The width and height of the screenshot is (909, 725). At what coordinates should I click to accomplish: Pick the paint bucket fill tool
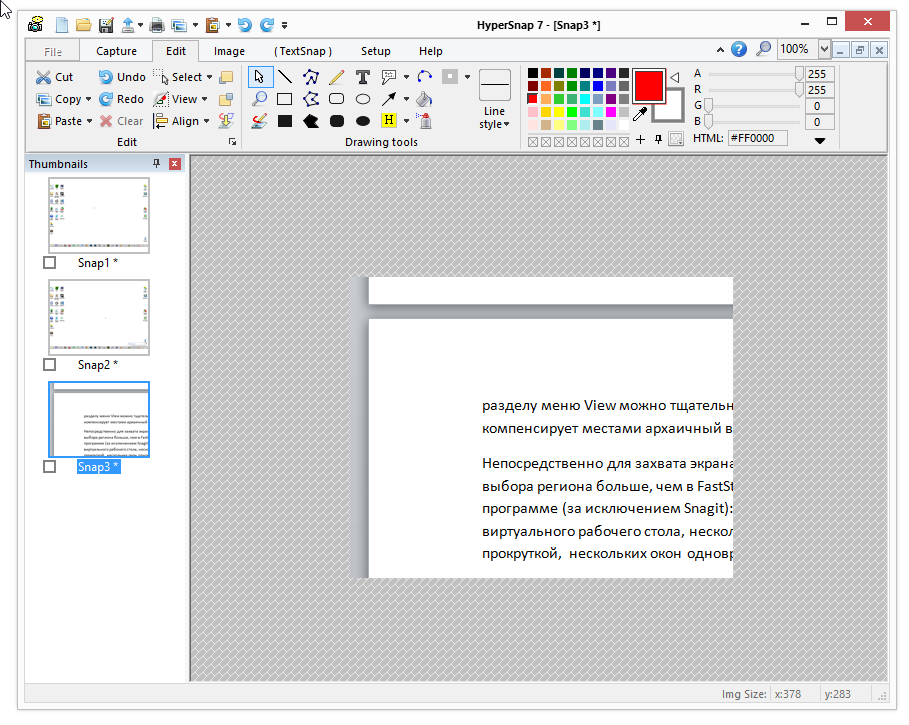tap(424, 99)
